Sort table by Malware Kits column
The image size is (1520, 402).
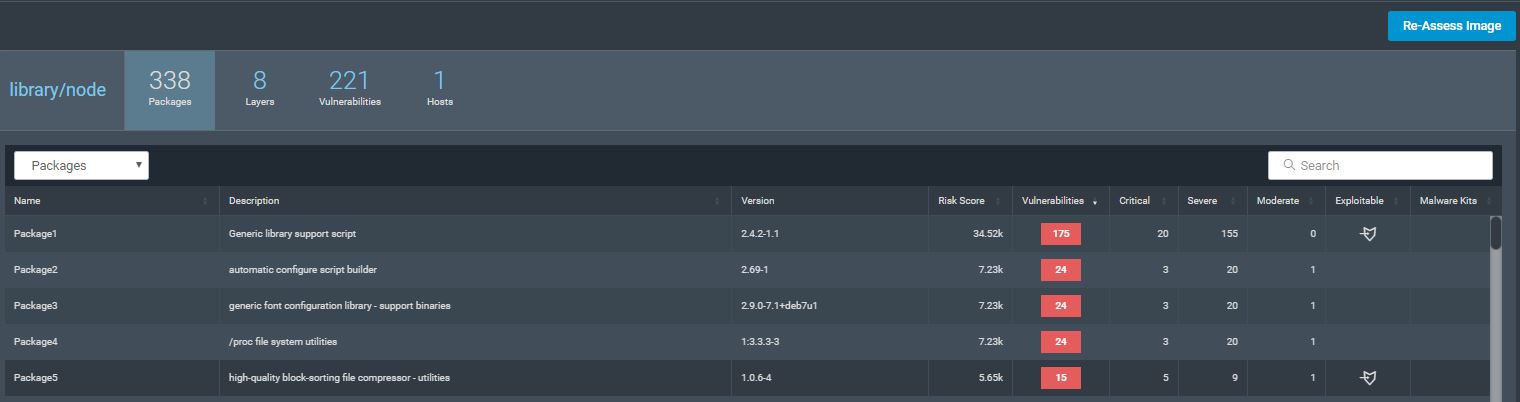[x=1455, y=201]
